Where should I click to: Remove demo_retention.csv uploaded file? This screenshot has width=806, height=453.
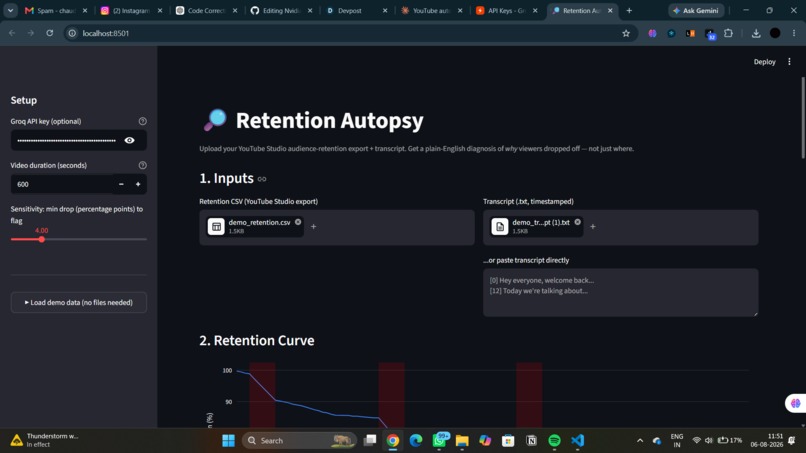click(298, 222)
